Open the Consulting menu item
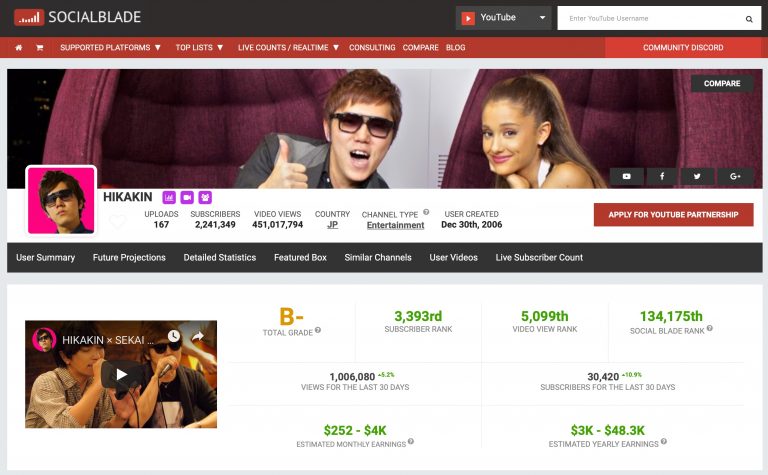Viewport: 768px width, 475px height. point(372,48)
